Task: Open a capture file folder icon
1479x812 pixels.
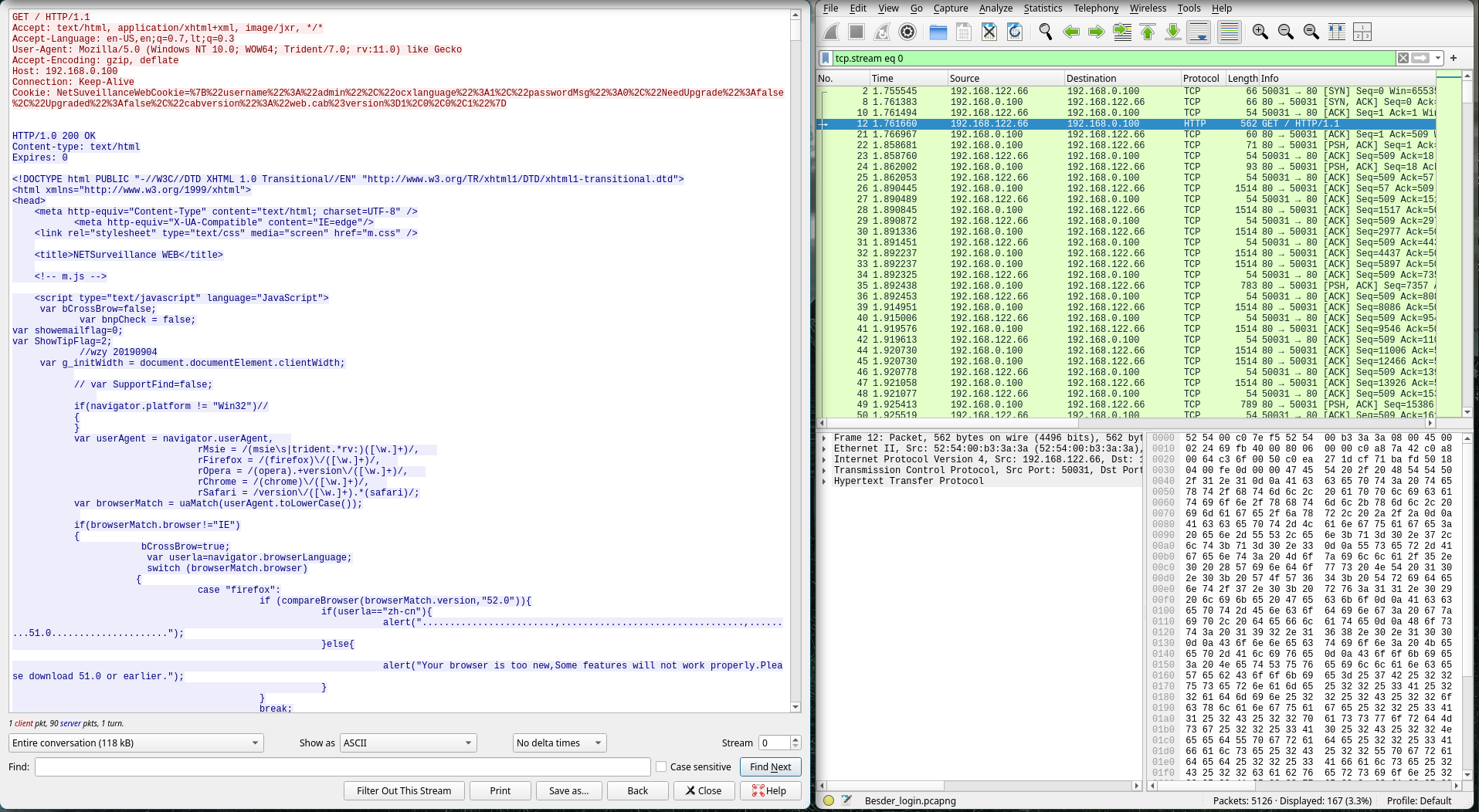Action: point(938,32)
